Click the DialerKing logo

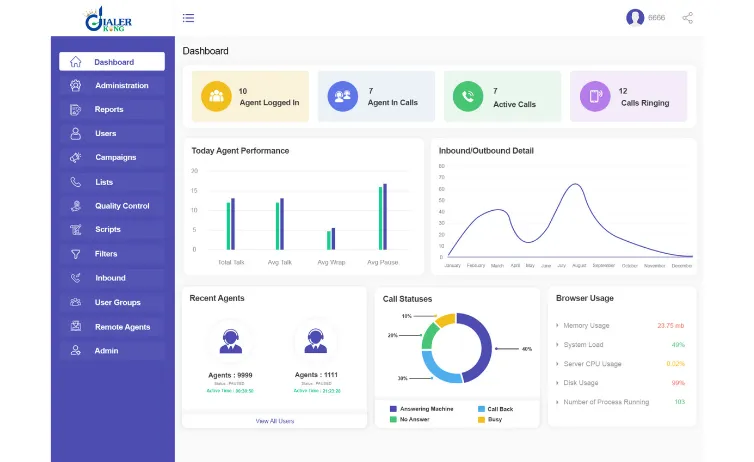pos(108,19)
